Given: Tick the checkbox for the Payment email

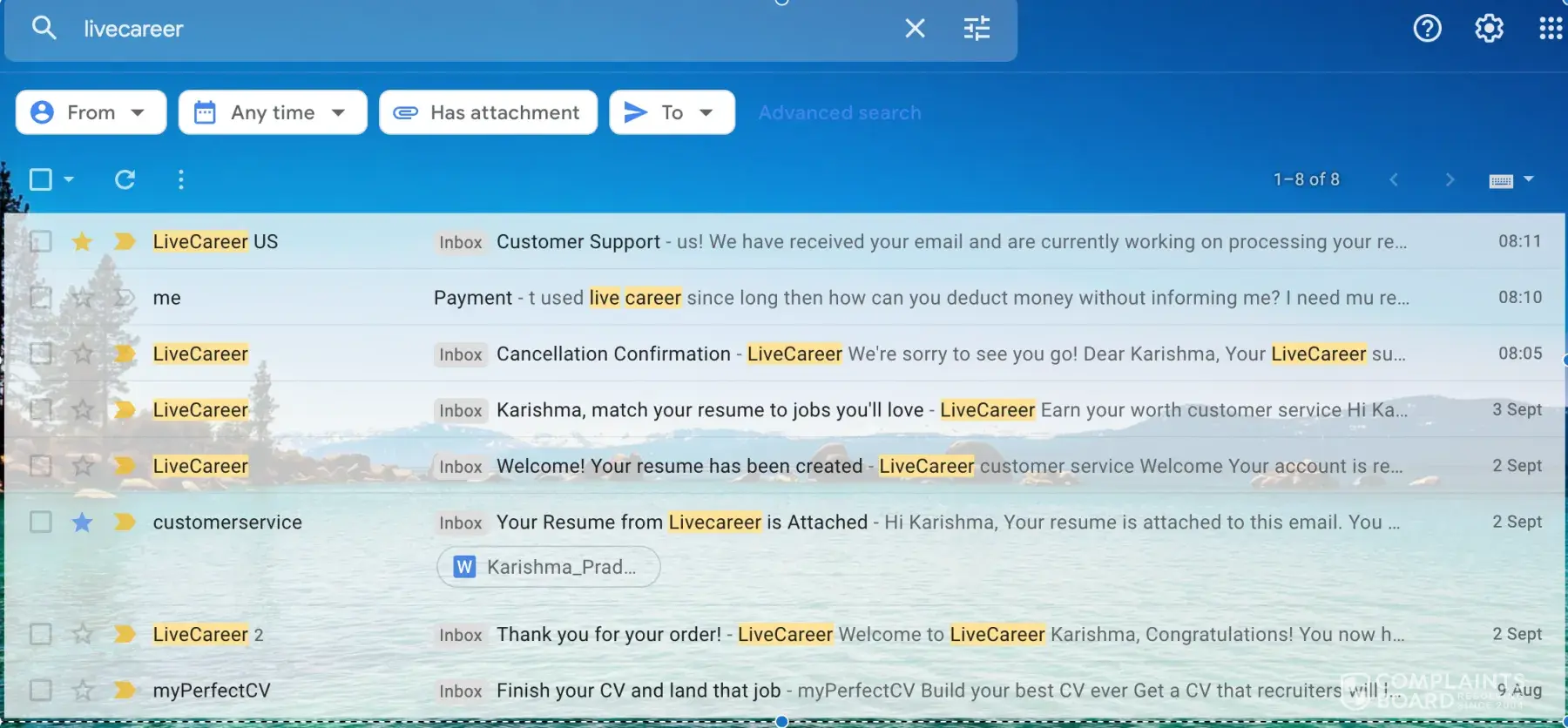Looking at the screenshot, I should click(41, 298).
